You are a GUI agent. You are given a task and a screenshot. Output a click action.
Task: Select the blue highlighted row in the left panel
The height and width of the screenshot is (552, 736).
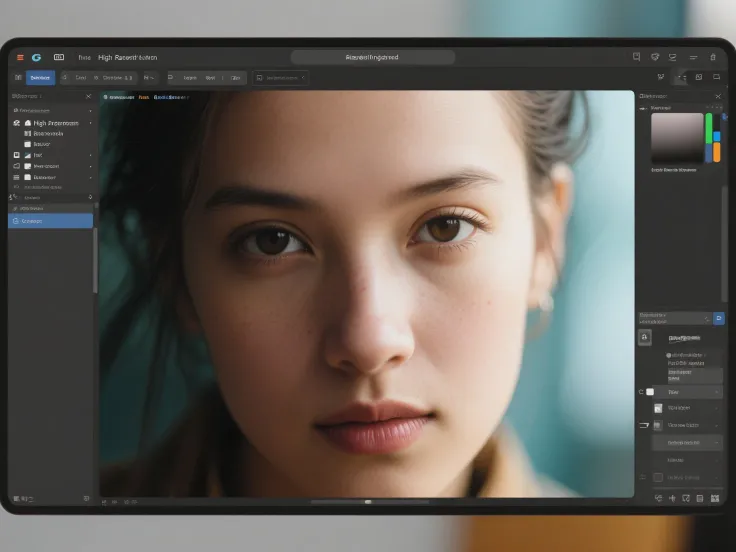50,221
